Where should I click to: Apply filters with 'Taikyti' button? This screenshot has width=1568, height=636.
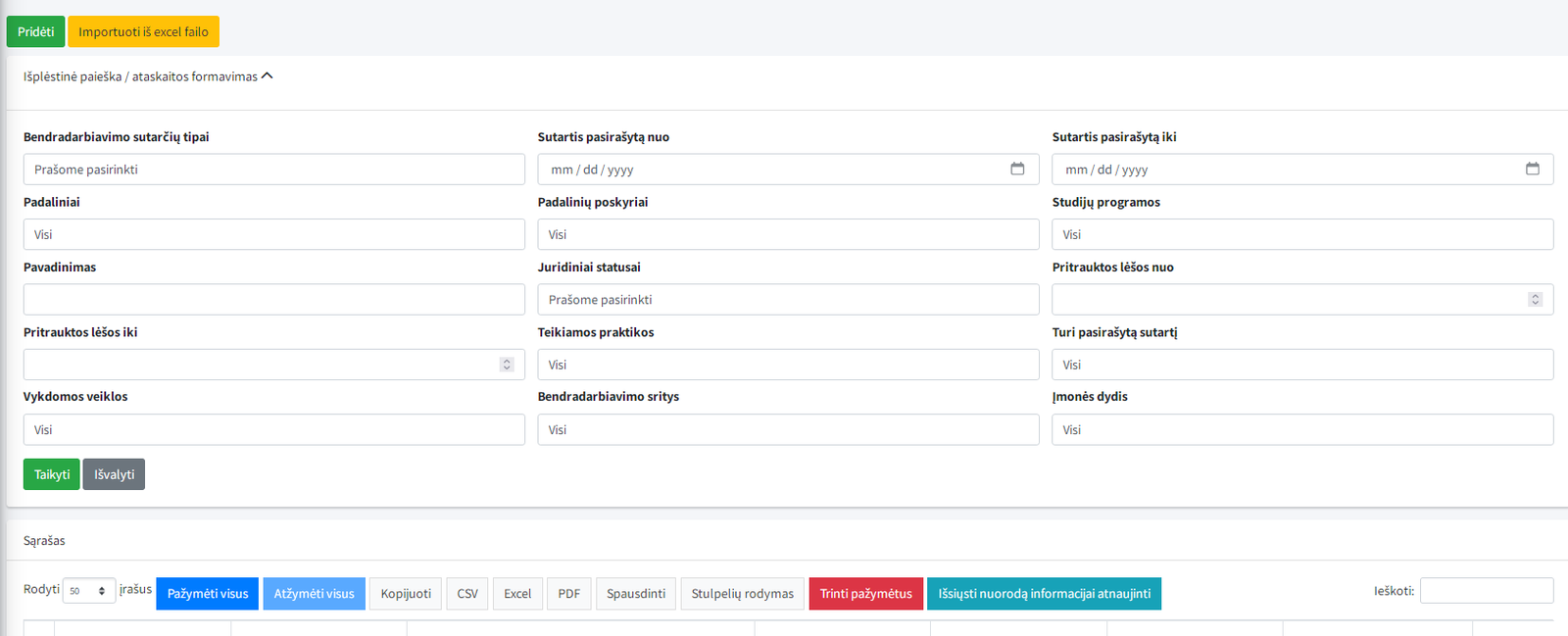[x=52, y=474]
